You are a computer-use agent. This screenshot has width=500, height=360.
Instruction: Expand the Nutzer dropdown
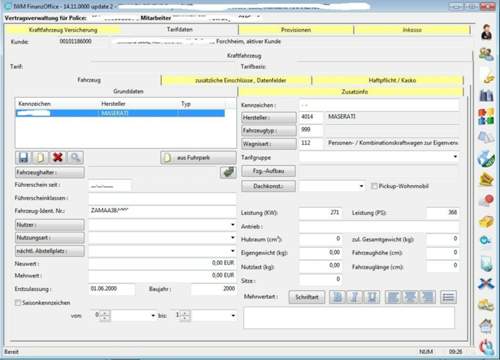tap(233, 225)
